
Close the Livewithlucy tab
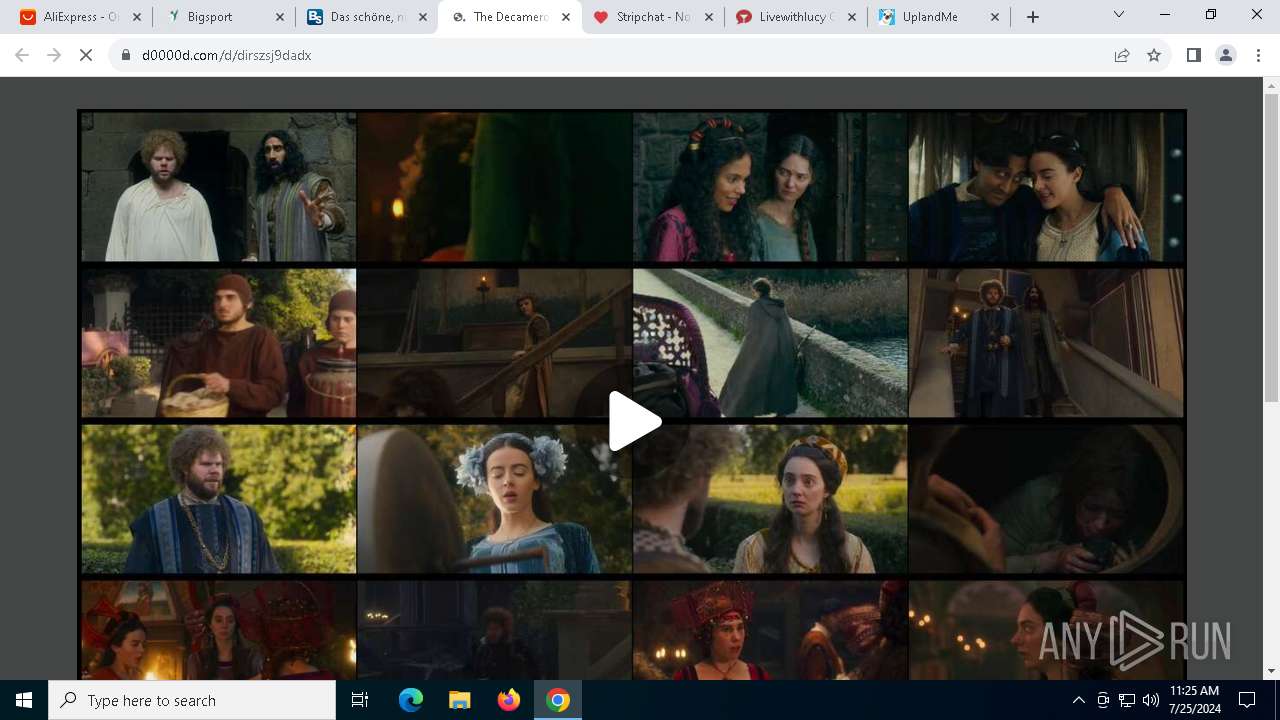tap(852, 17)
